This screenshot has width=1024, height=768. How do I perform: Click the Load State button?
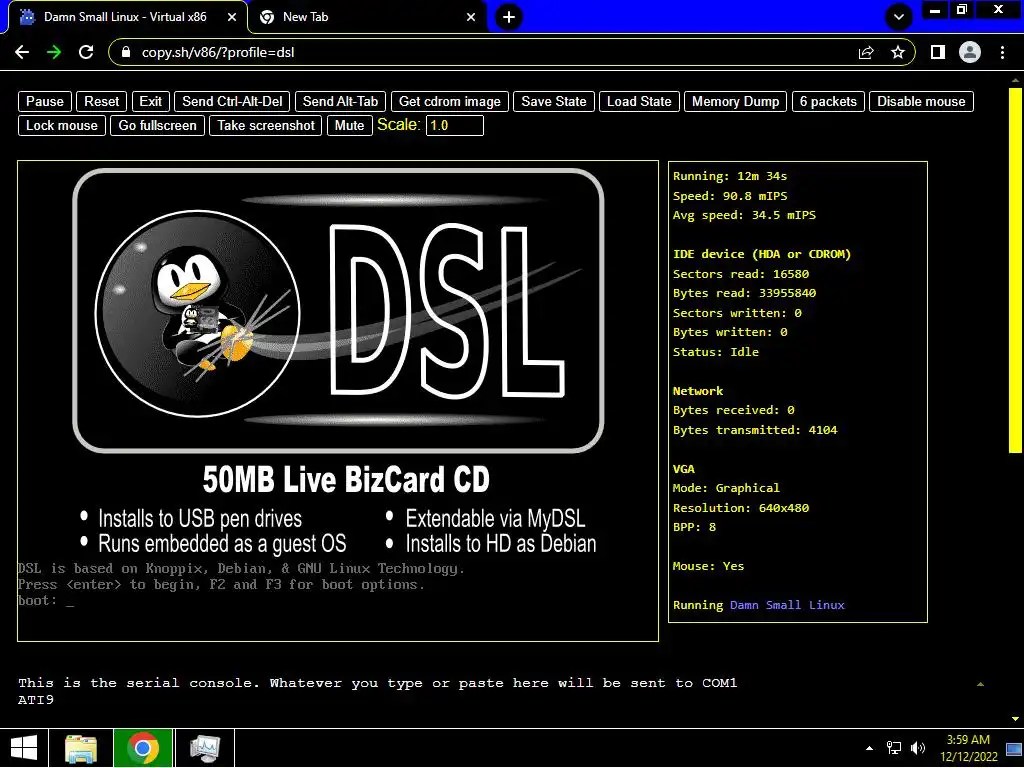click(639, 101)
